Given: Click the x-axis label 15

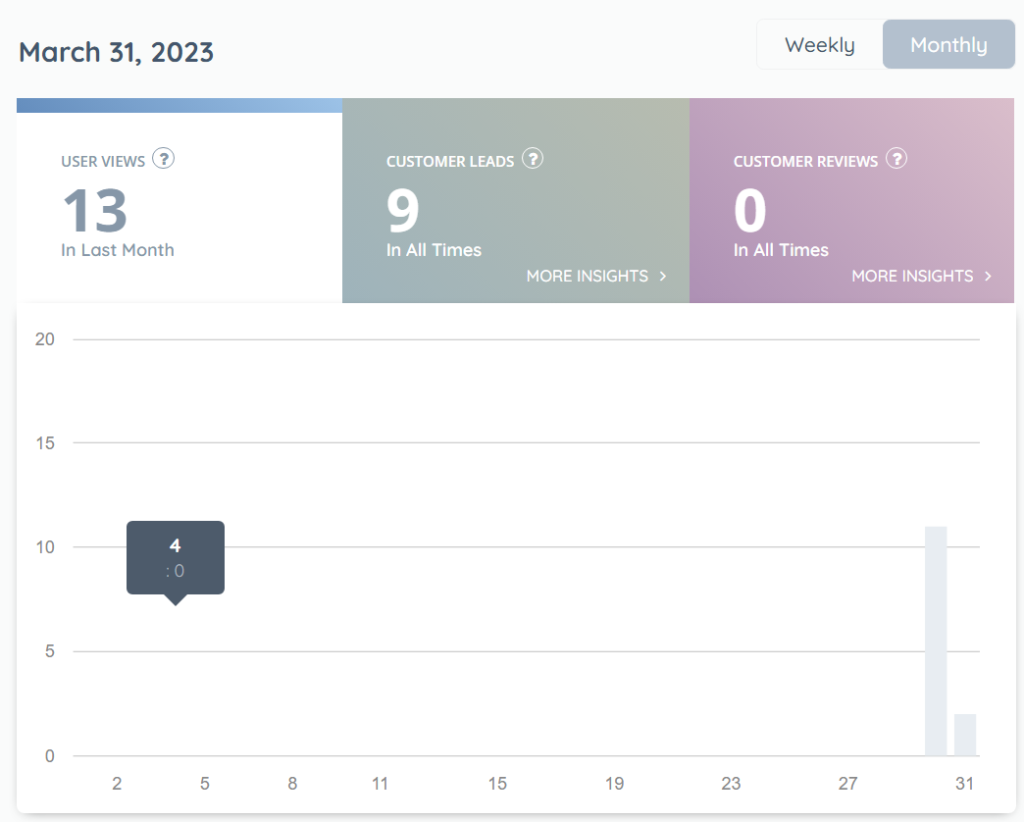Looking at the screenshot, I should coord(497,784).
